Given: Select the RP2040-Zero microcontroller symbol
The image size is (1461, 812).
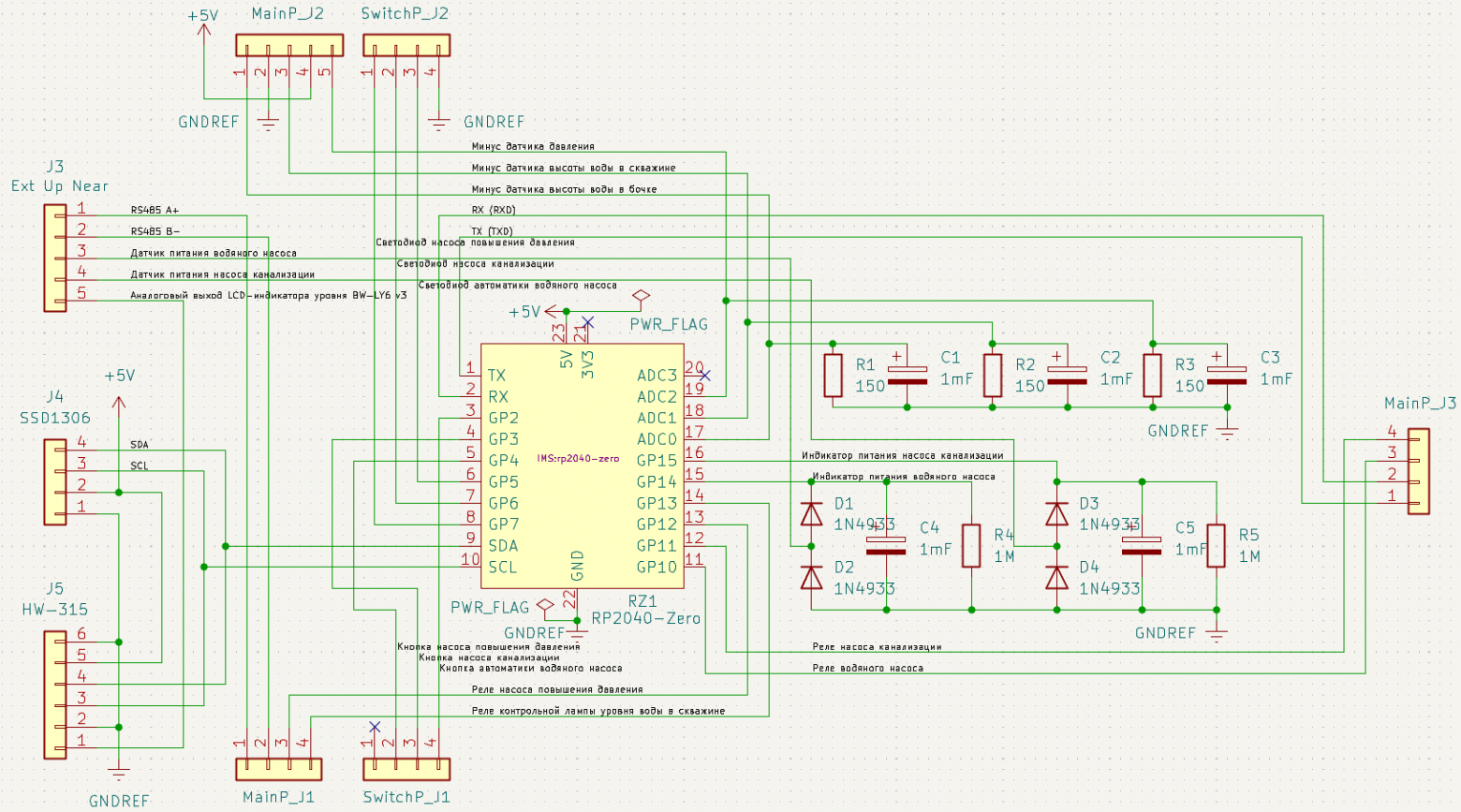Looking at the screenshot, I should [x=582, y=465].
